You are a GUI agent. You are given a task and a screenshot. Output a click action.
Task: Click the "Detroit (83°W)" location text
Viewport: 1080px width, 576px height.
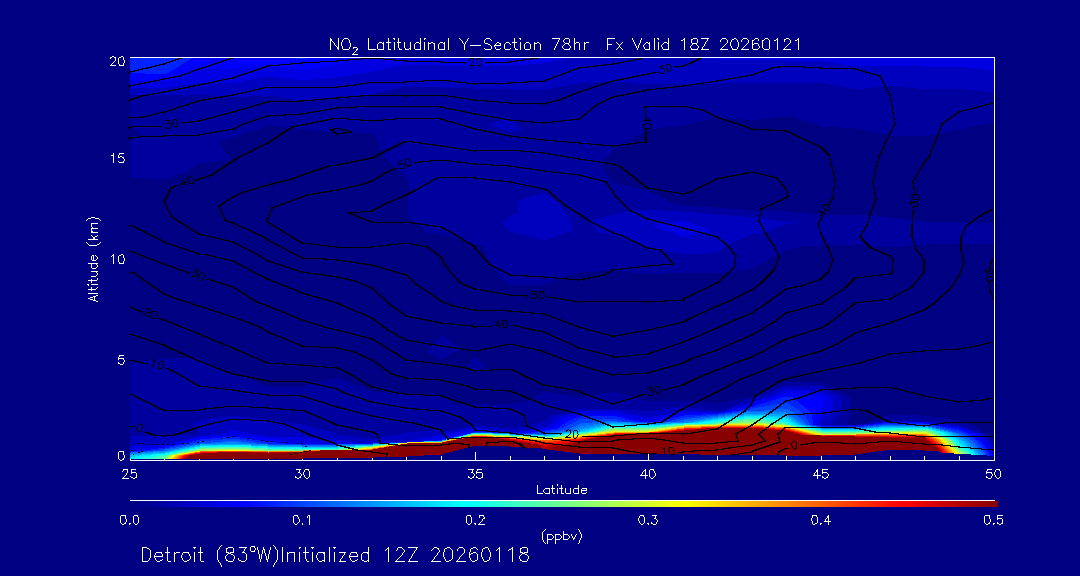click(213, 555)
